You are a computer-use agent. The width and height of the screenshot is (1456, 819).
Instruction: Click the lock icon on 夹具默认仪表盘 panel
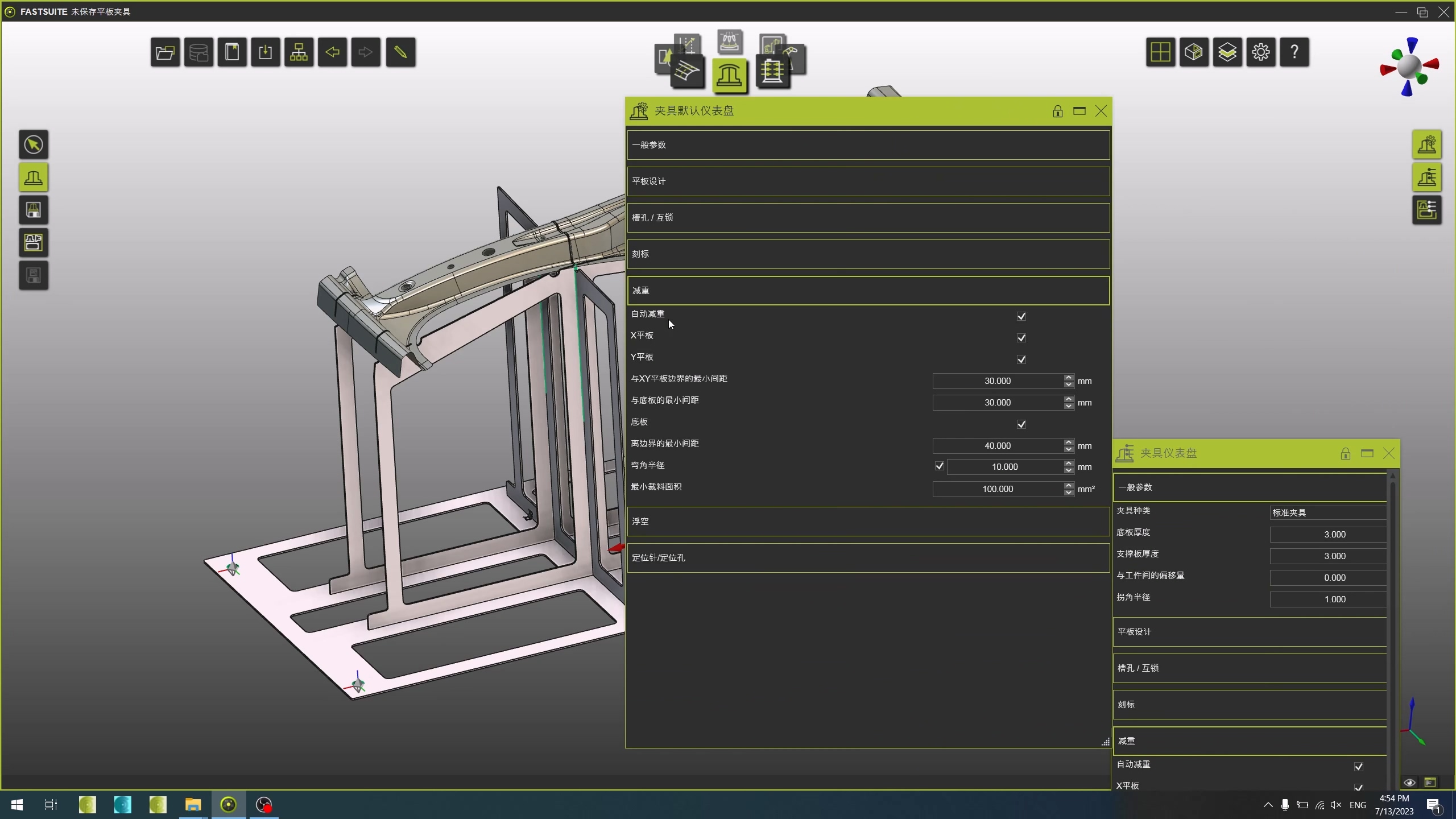pos(1057,111)
